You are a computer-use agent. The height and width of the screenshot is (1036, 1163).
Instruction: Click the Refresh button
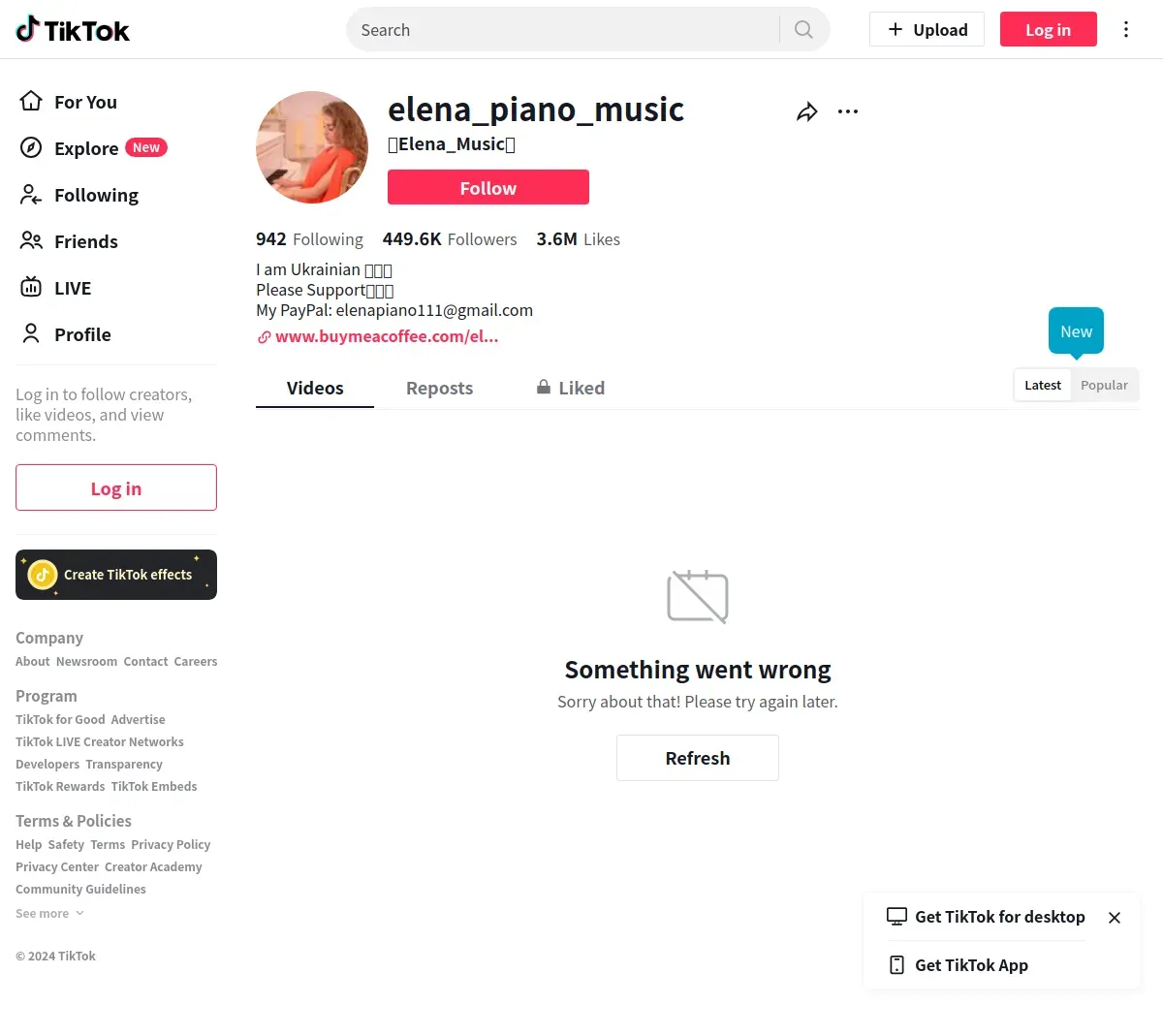tap(698, 758)
